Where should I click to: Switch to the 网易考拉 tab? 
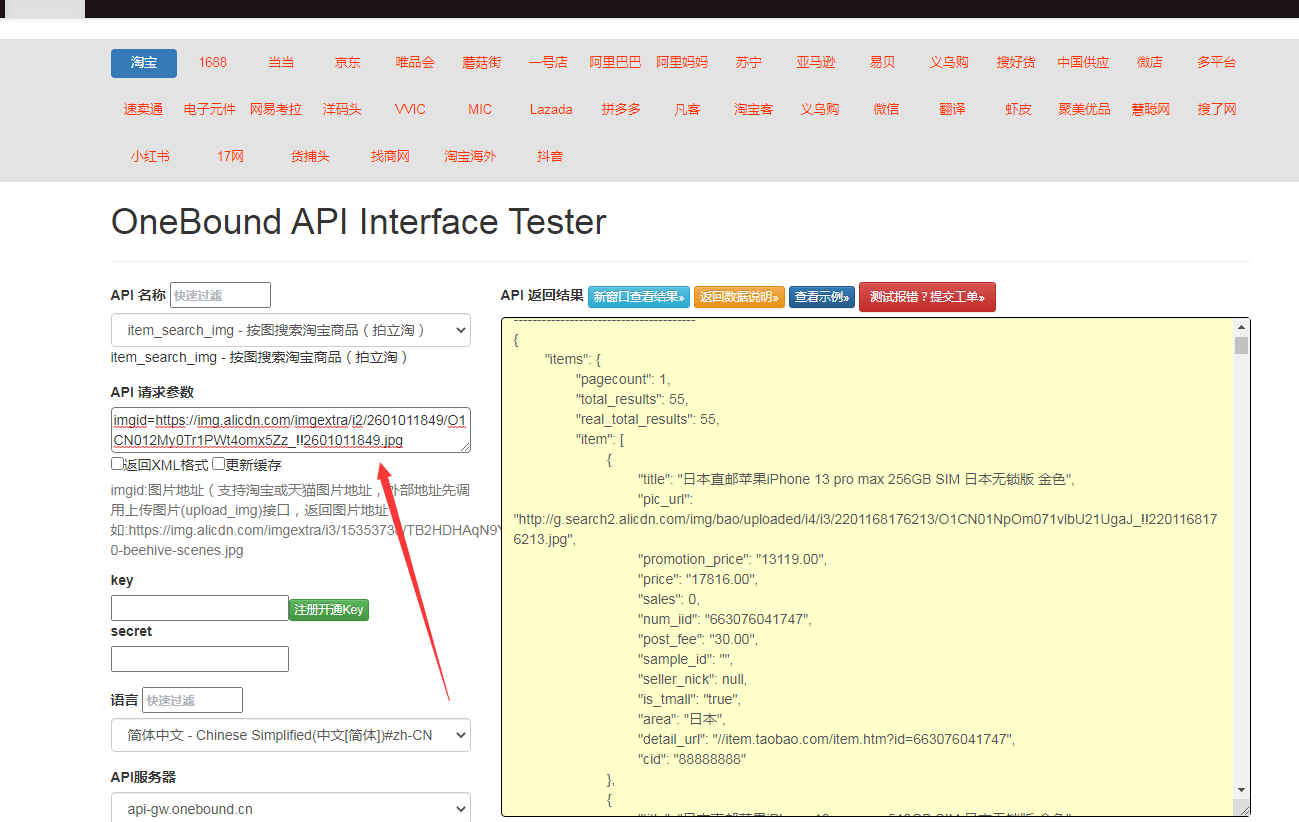(276, 109)
